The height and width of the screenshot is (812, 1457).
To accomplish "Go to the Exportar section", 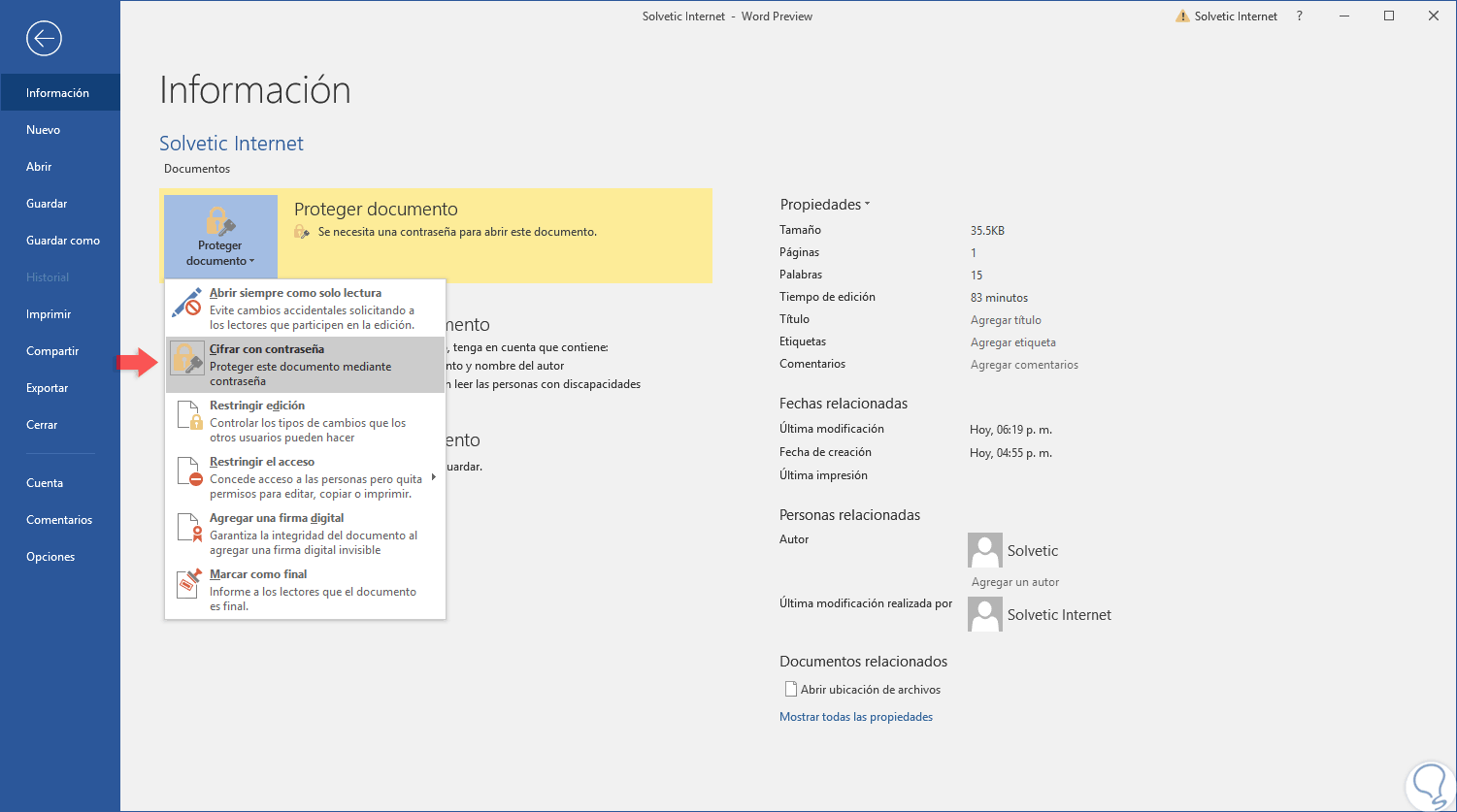I will point(60,388).
